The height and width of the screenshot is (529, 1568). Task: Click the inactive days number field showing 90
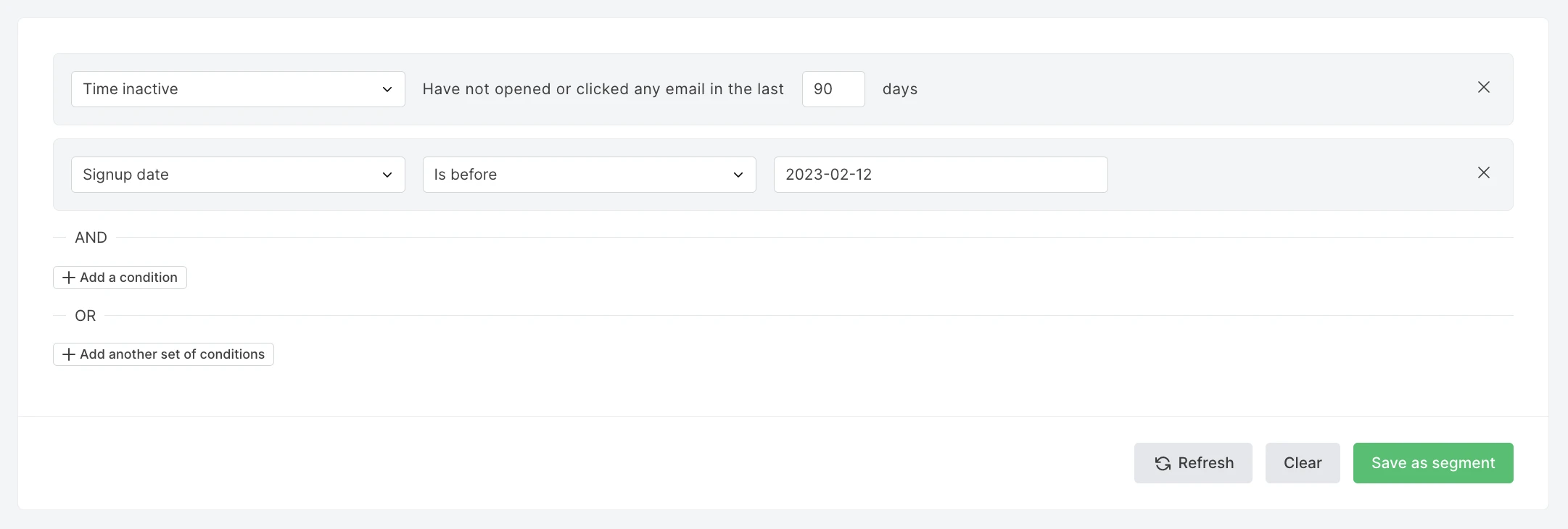coord(833,89)
